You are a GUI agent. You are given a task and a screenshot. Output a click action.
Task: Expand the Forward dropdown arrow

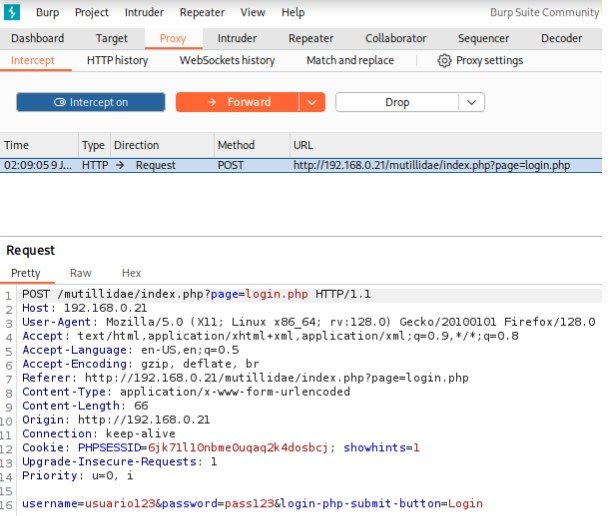[312, 102]
